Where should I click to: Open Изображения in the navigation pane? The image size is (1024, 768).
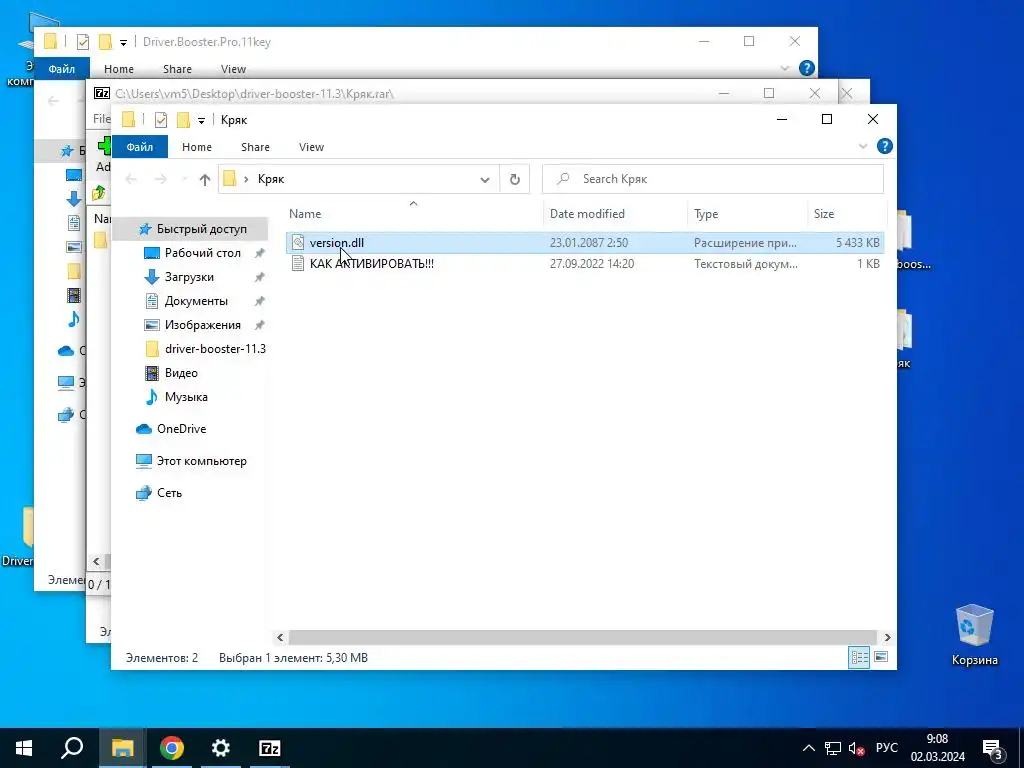202,325
